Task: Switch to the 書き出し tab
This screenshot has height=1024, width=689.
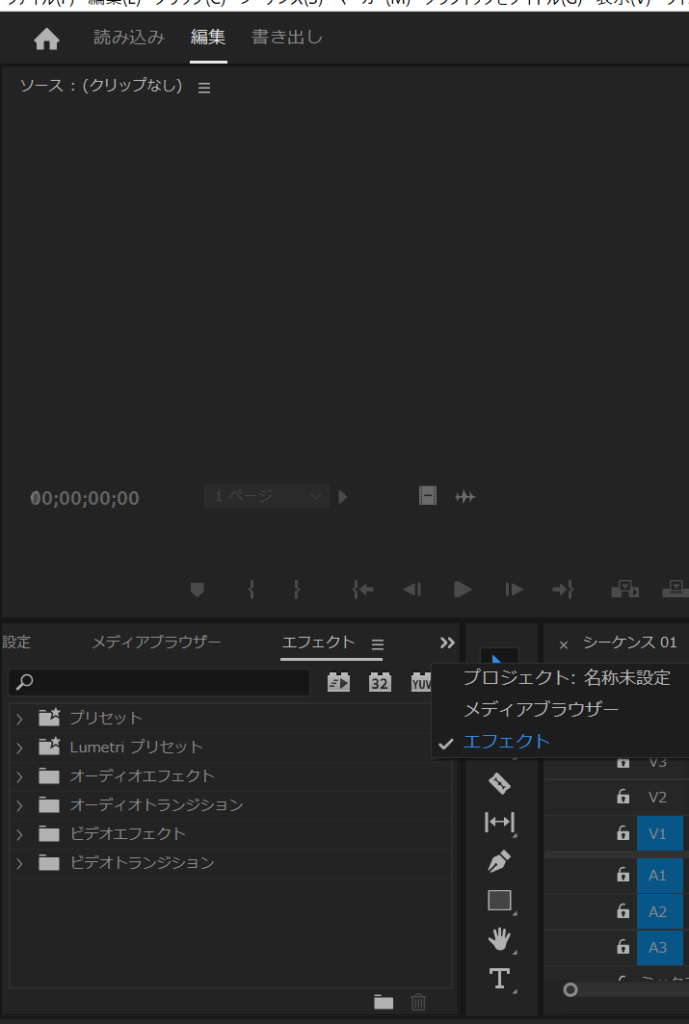Action: click(287, 38)
